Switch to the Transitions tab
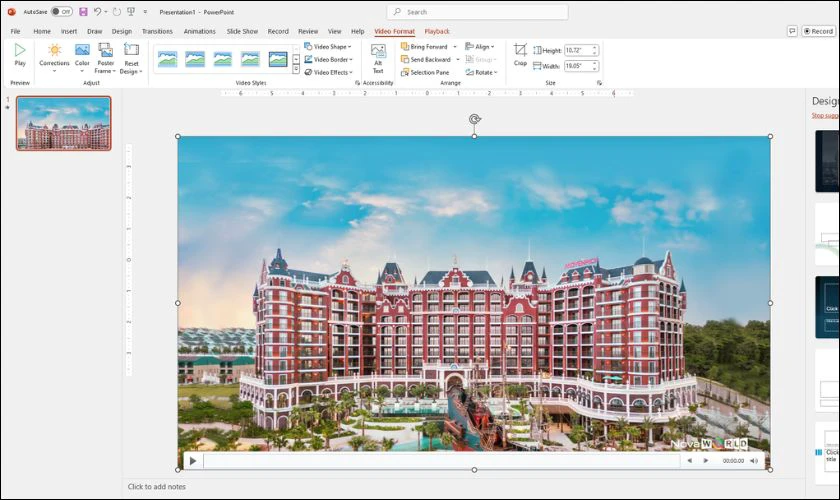The width and height of the screenshot is (840, 500). click(157, 31)
